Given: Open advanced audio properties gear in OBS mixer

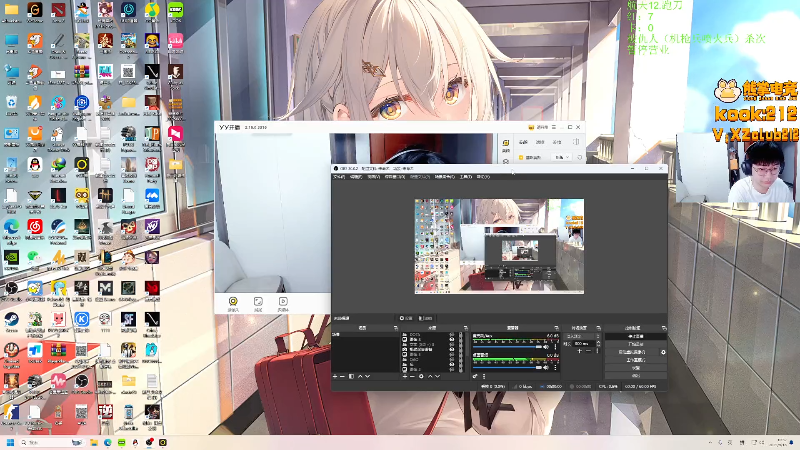Looking at the screenshot, I should pyautogui.click(x=475, y=376).
